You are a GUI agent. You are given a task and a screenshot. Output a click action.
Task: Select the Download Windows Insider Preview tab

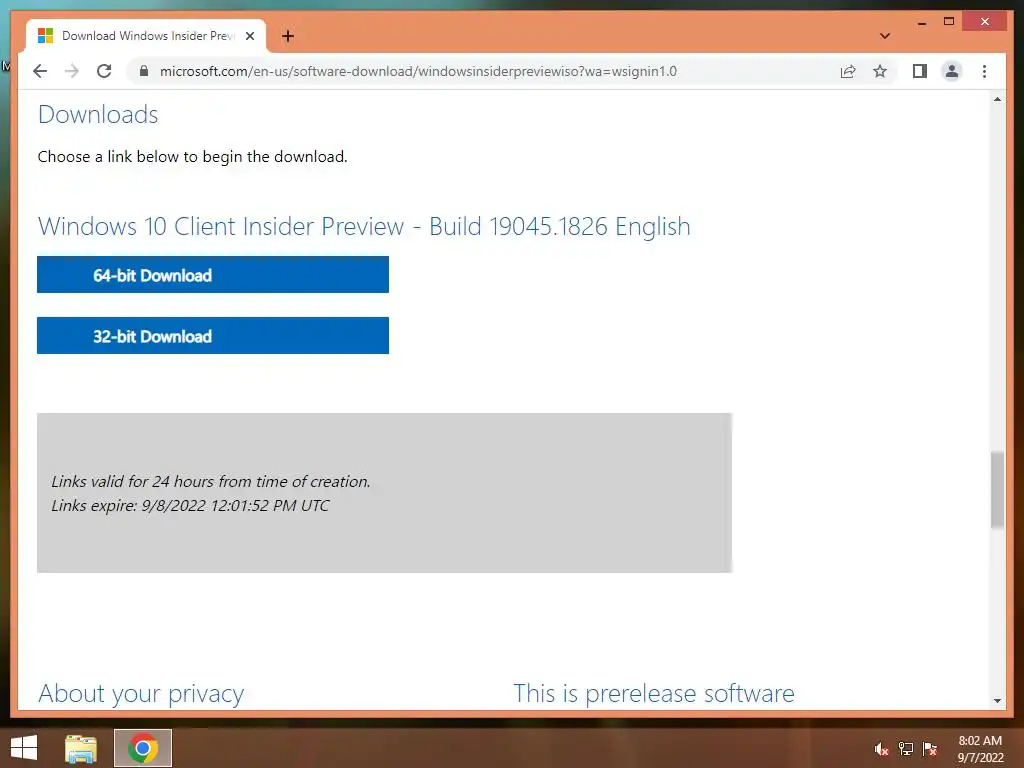[146, 36]
